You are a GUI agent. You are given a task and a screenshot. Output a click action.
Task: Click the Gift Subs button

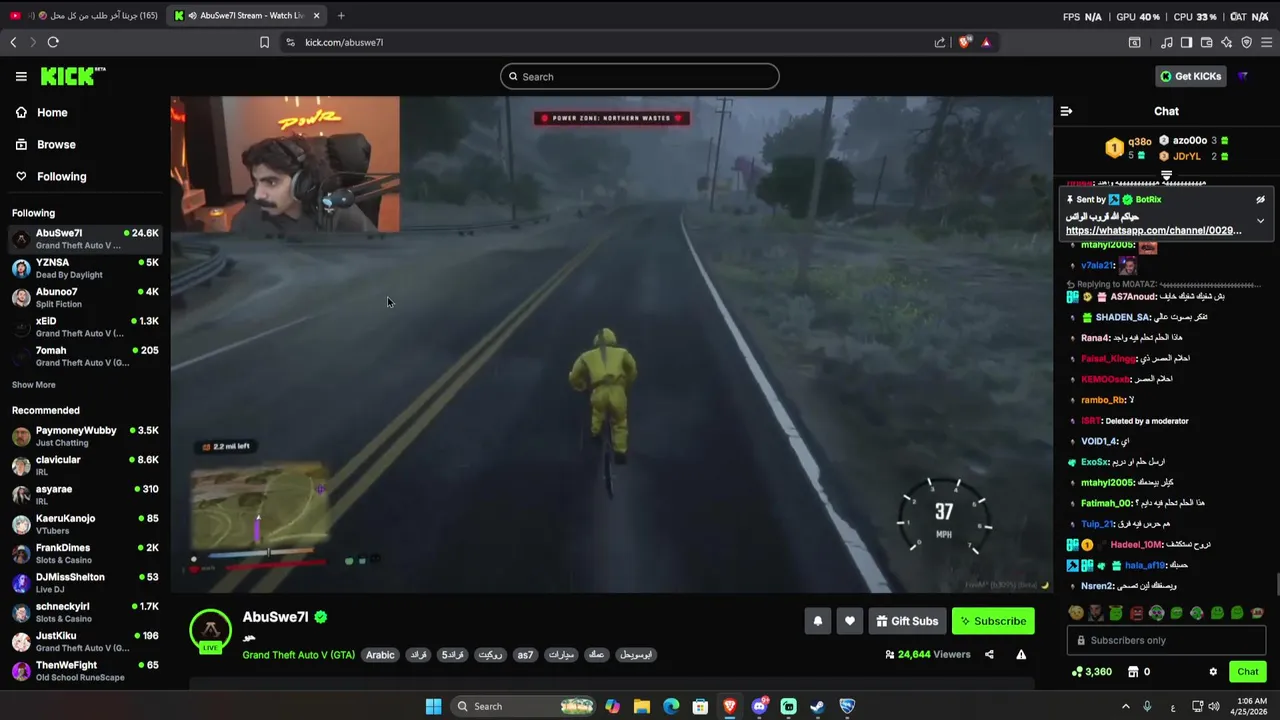coord(907,621)
